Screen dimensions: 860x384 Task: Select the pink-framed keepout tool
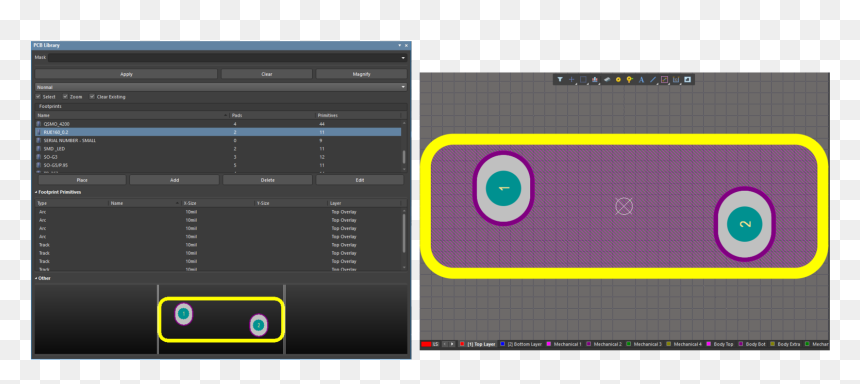click(664, 80)
